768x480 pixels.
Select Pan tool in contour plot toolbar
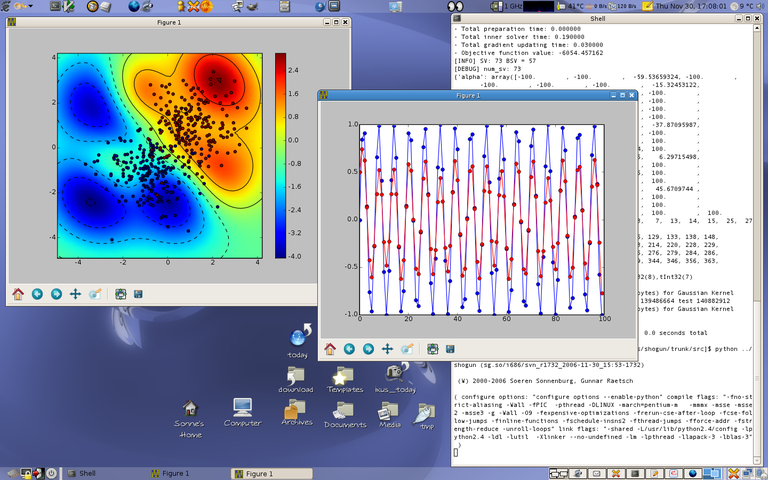click(x=75, y=294)
